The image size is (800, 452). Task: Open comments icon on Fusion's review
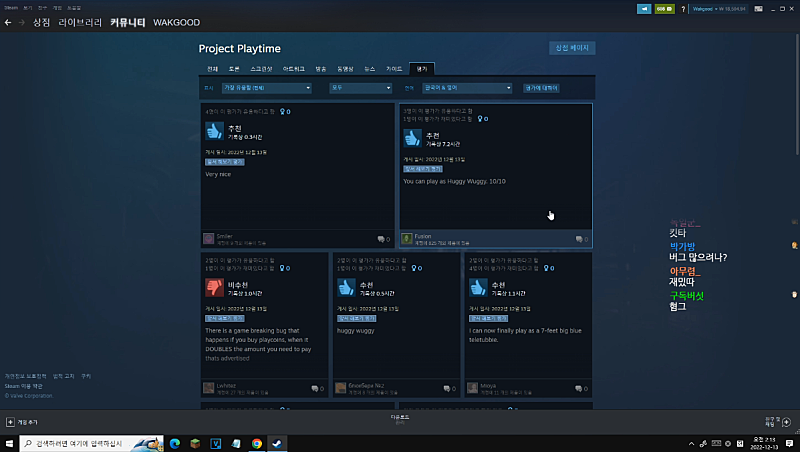[581, 239]
